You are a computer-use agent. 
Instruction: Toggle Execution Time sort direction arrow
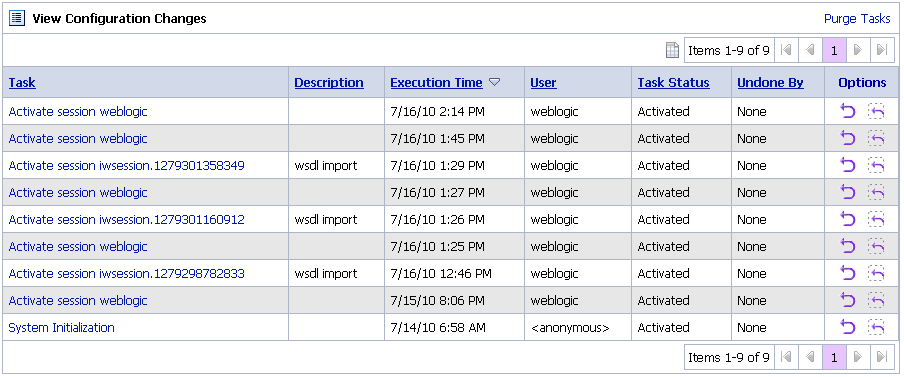point(494,82)
